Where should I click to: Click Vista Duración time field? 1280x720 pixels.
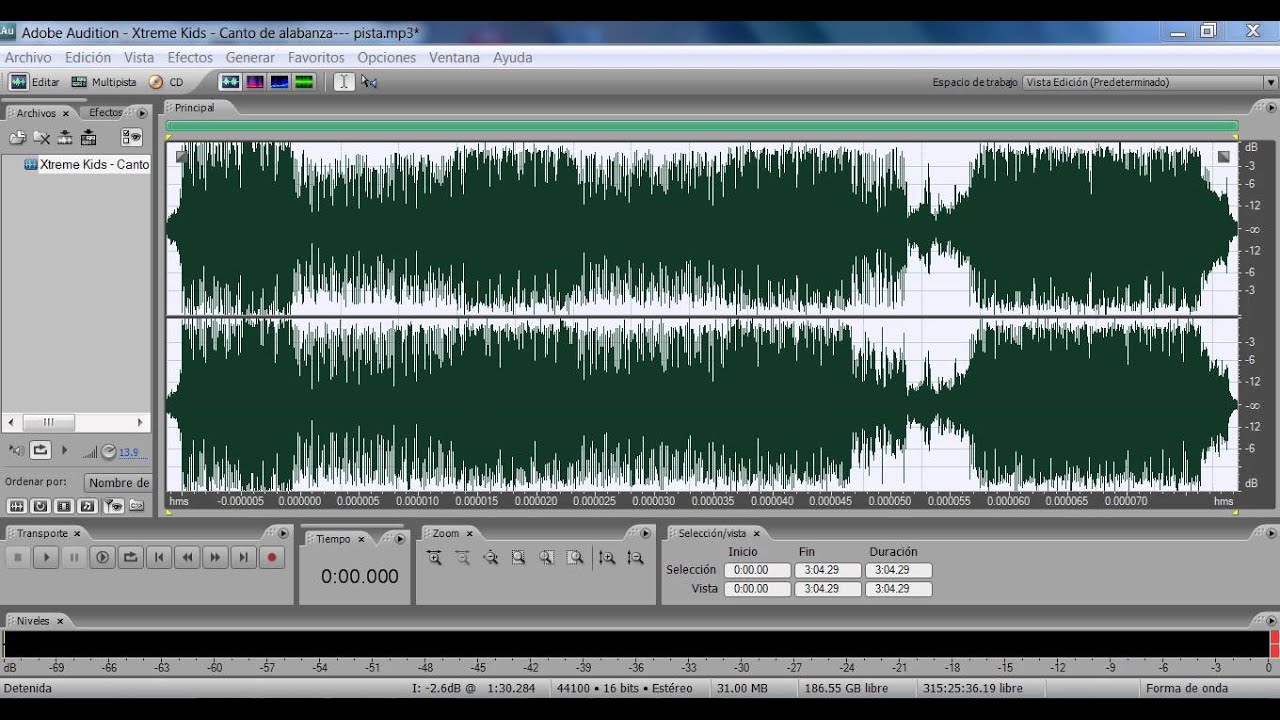coord(899,589)
